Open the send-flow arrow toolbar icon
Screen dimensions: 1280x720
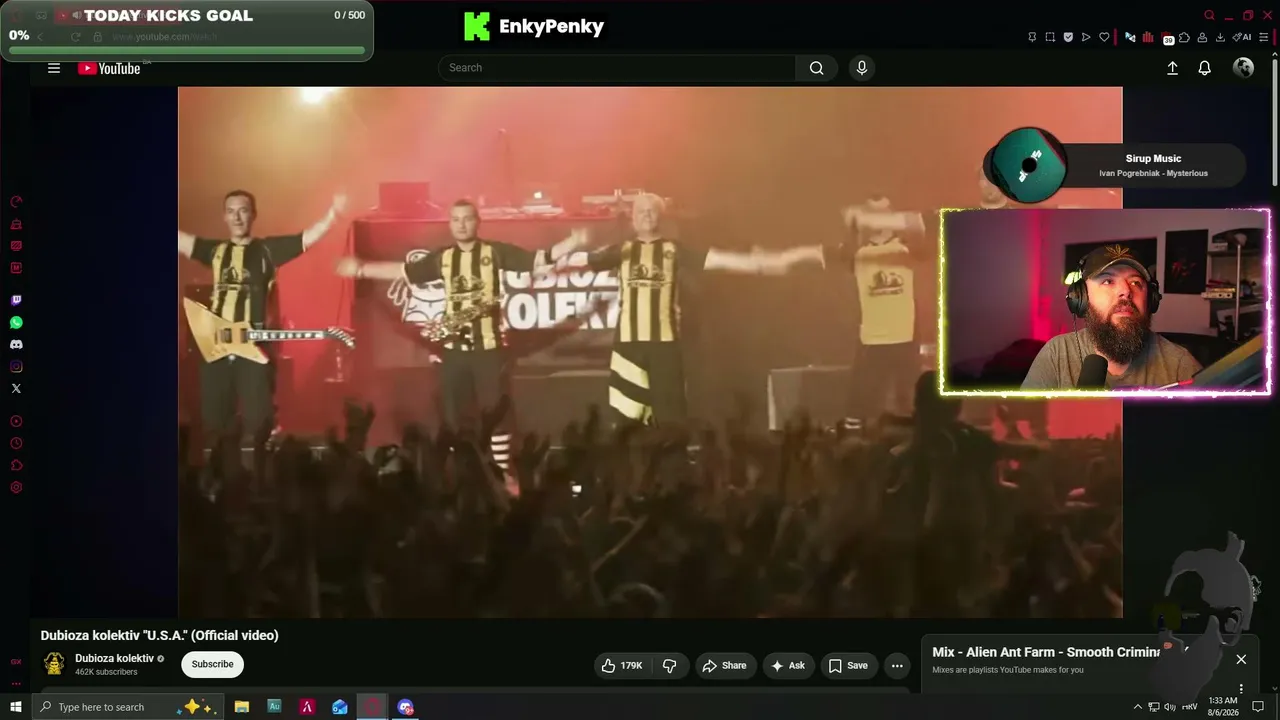coord(1086,37)
